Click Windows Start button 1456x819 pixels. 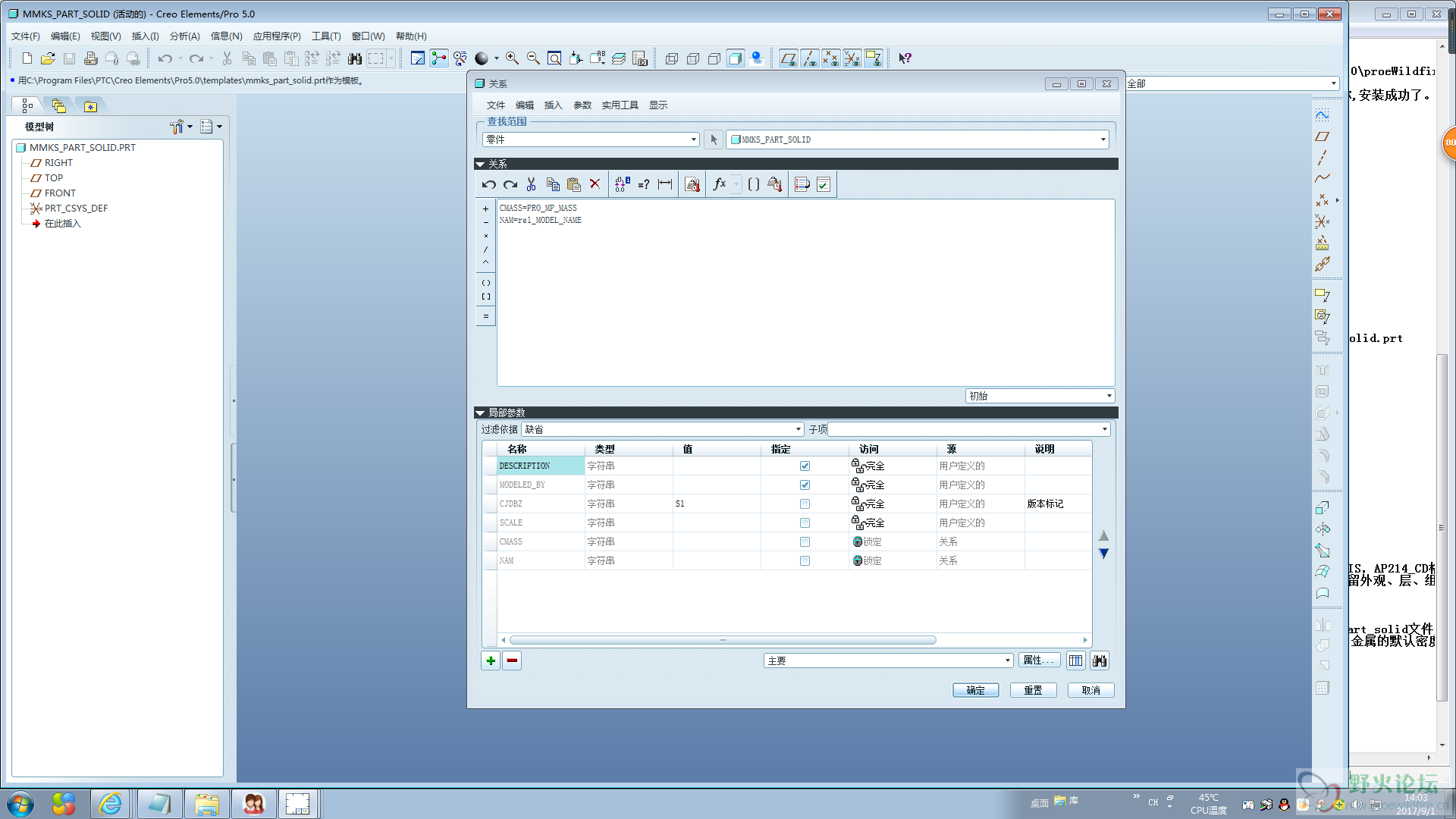(20, 805)
